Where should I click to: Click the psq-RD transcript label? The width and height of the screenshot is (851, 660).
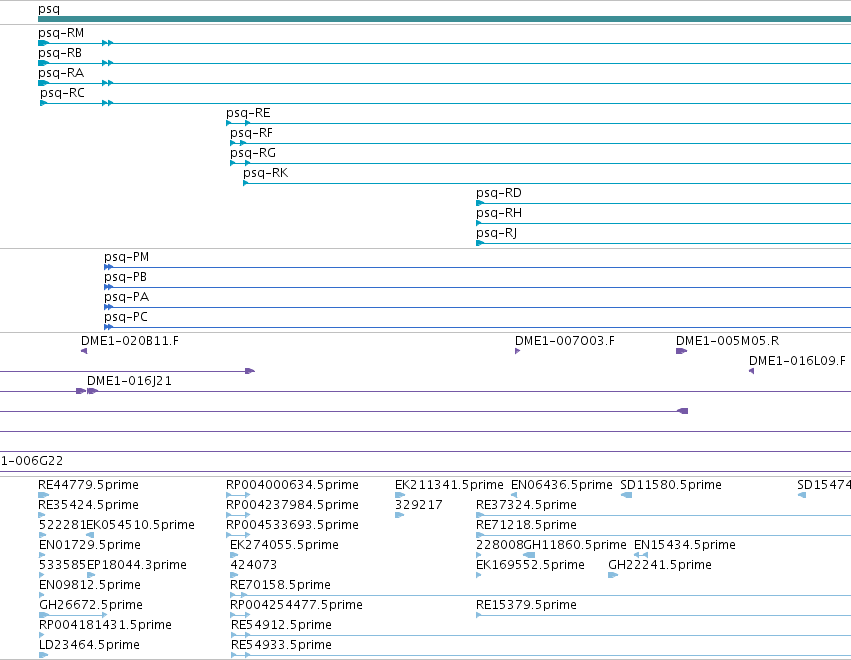(x=499, y=193)
